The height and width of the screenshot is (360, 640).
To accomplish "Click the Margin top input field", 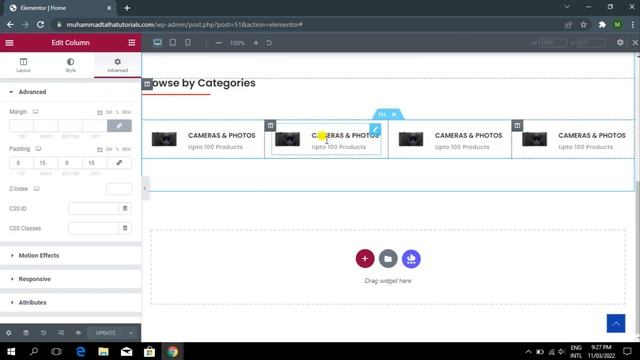I will coord(21,126).
